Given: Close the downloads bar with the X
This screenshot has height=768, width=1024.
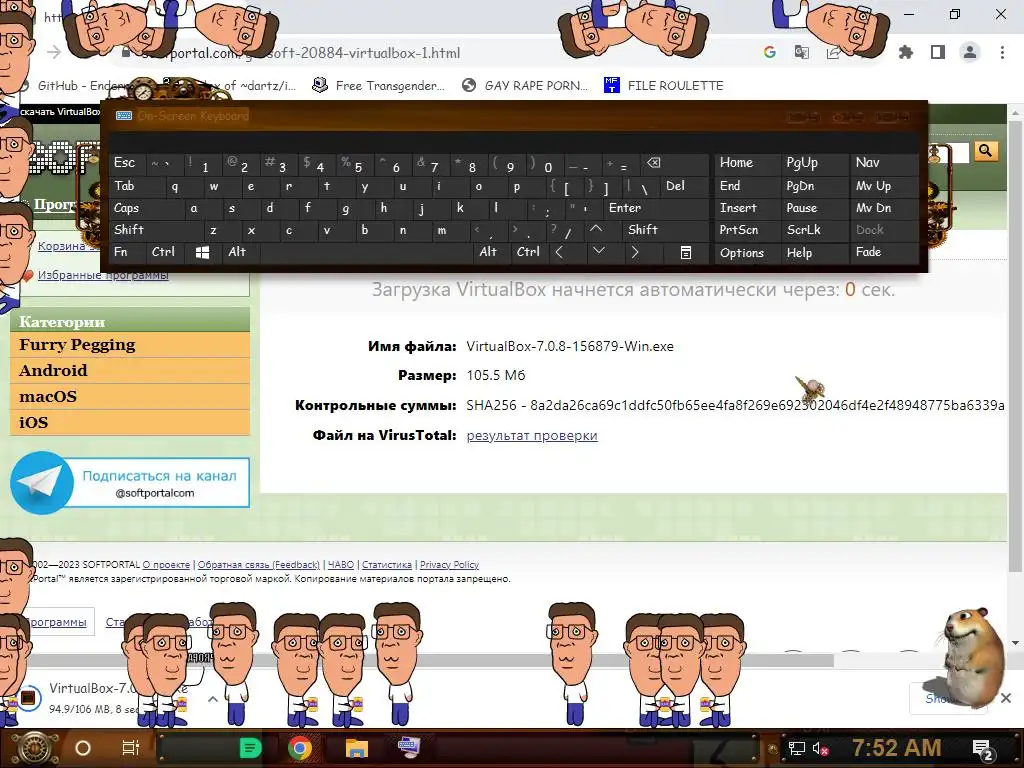Looking at the screenshot, I should [x=1006, y=698].
